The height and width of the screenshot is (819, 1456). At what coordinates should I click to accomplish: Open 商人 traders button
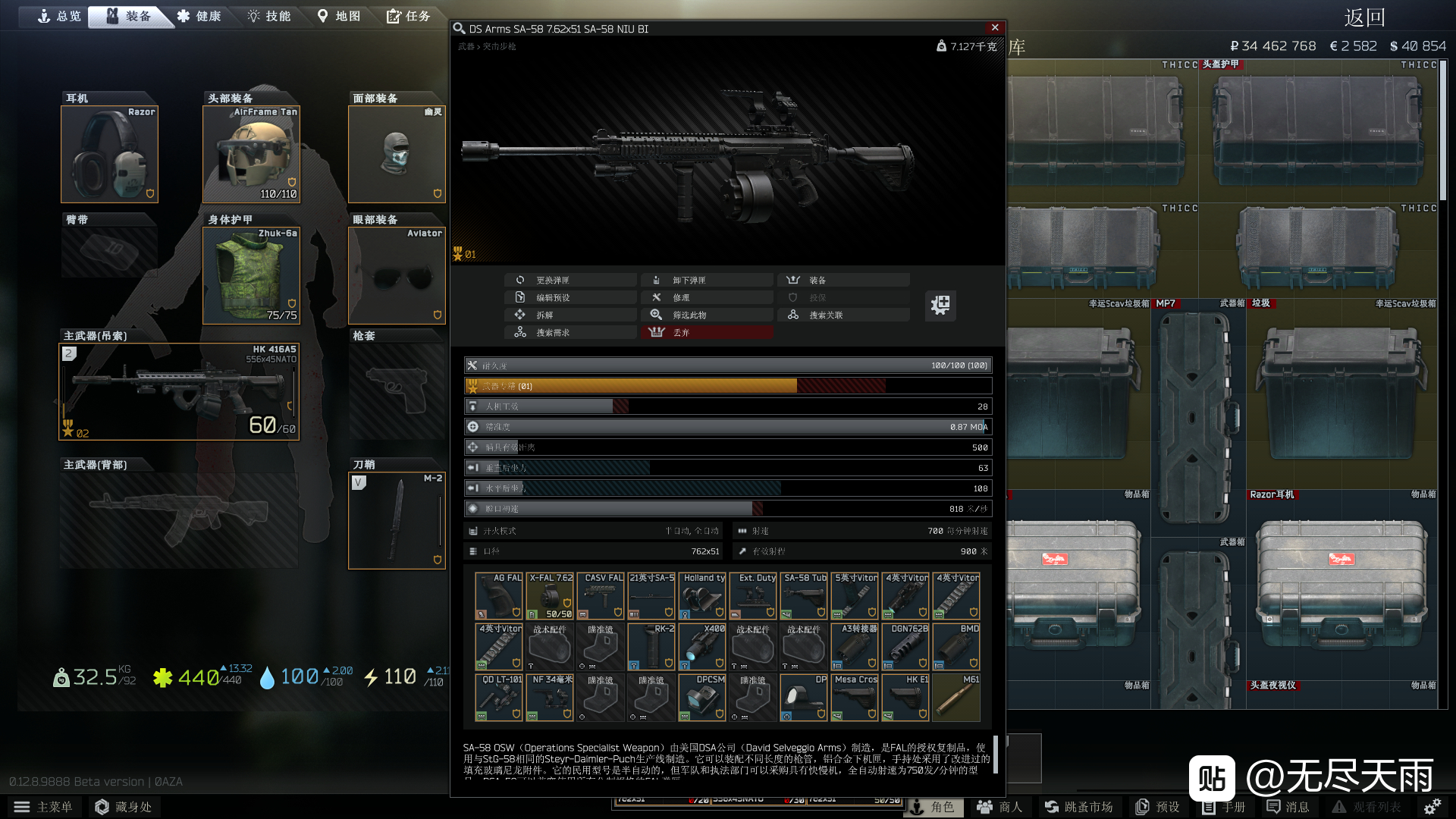click(1000, 807)
